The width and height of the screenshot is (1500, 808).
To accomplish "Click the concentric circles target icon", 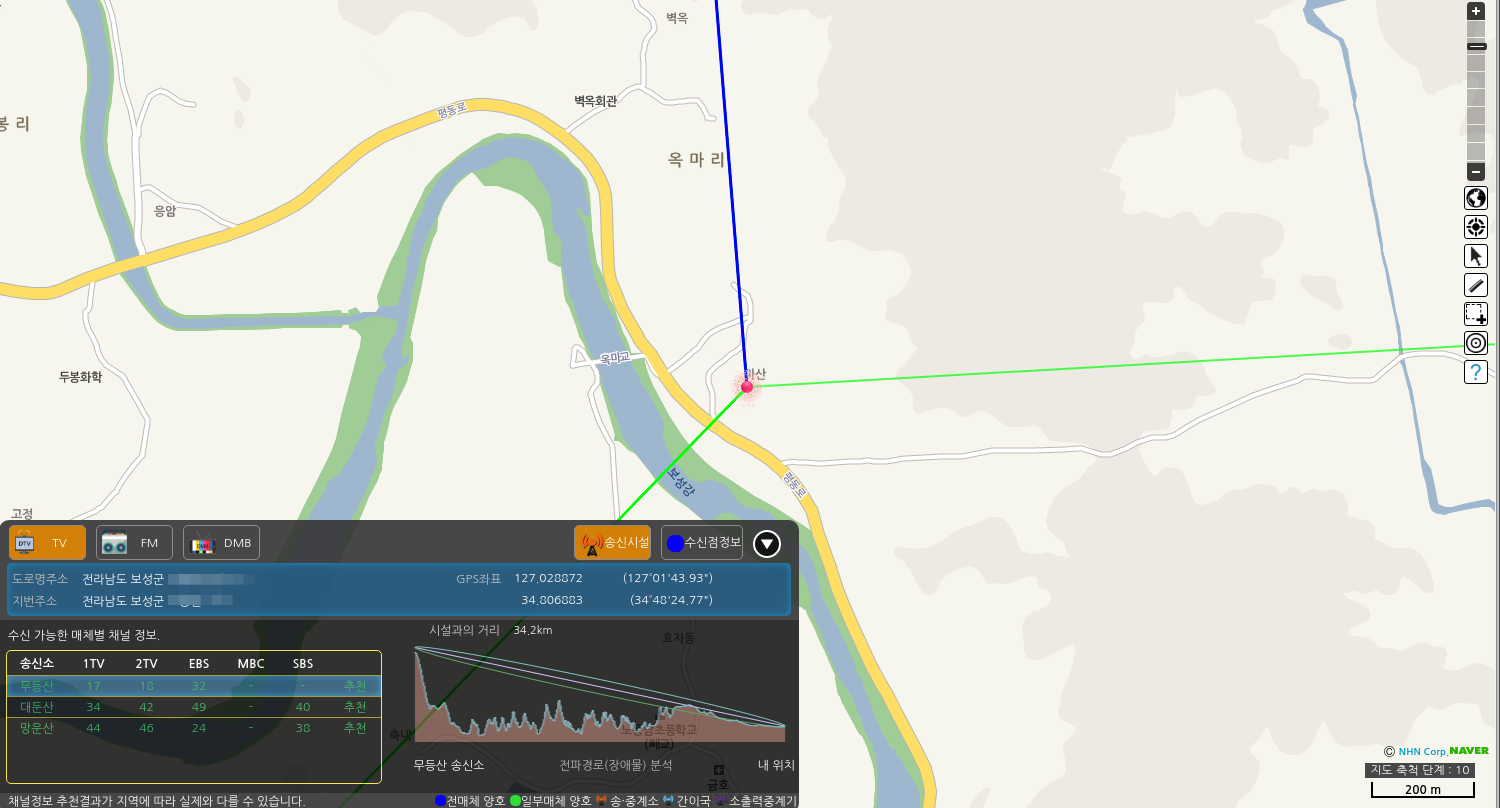I will 1476,343.
